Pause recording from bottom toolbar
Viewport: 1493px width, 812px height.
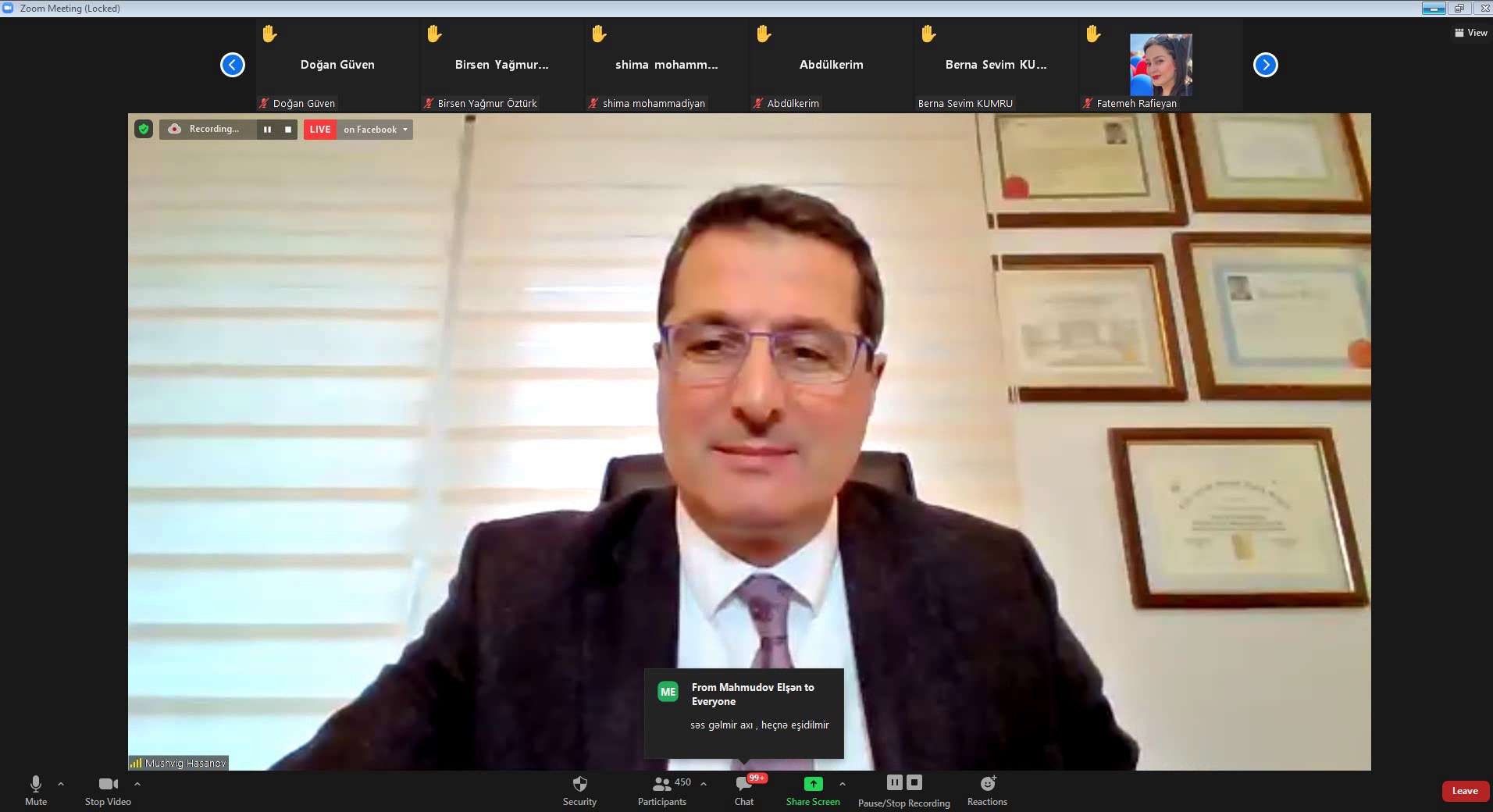pyautogui.click(x=895, y=782)
